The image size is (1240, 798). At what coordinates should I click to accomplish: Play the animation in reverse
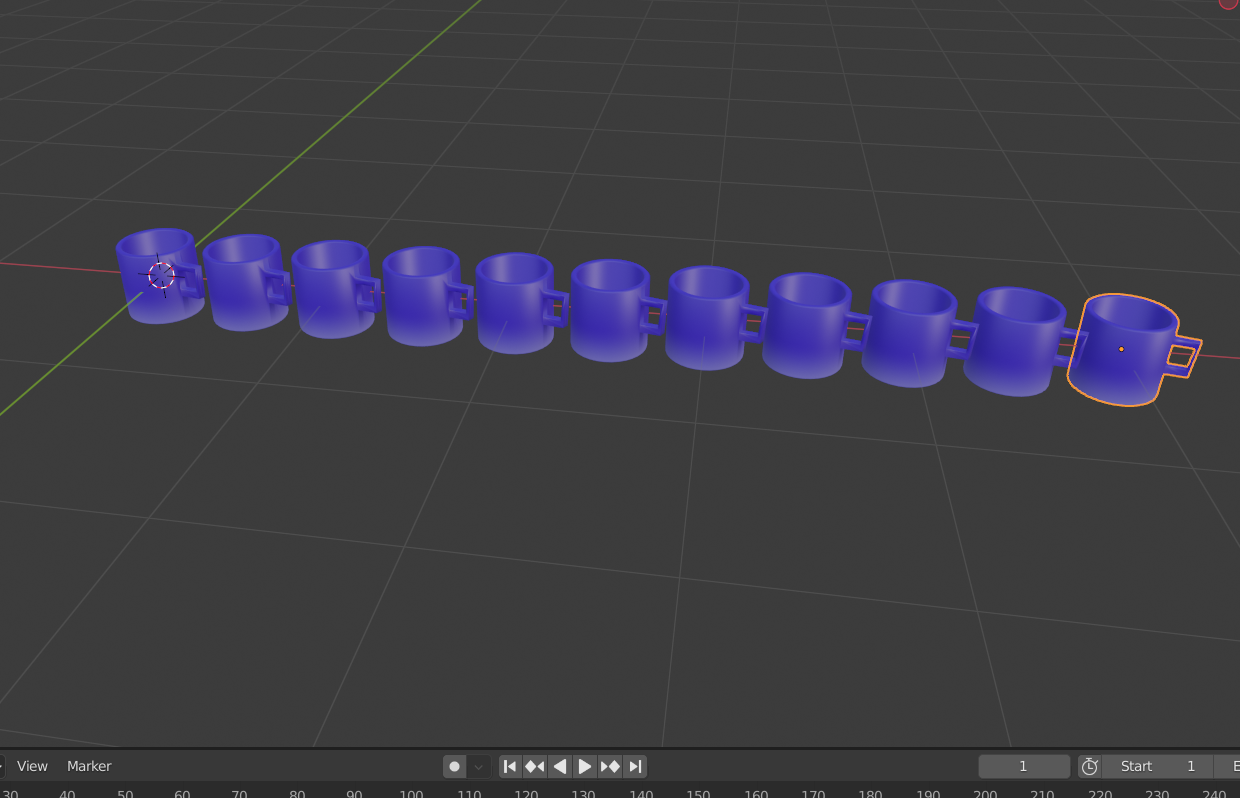pos(560,766)
